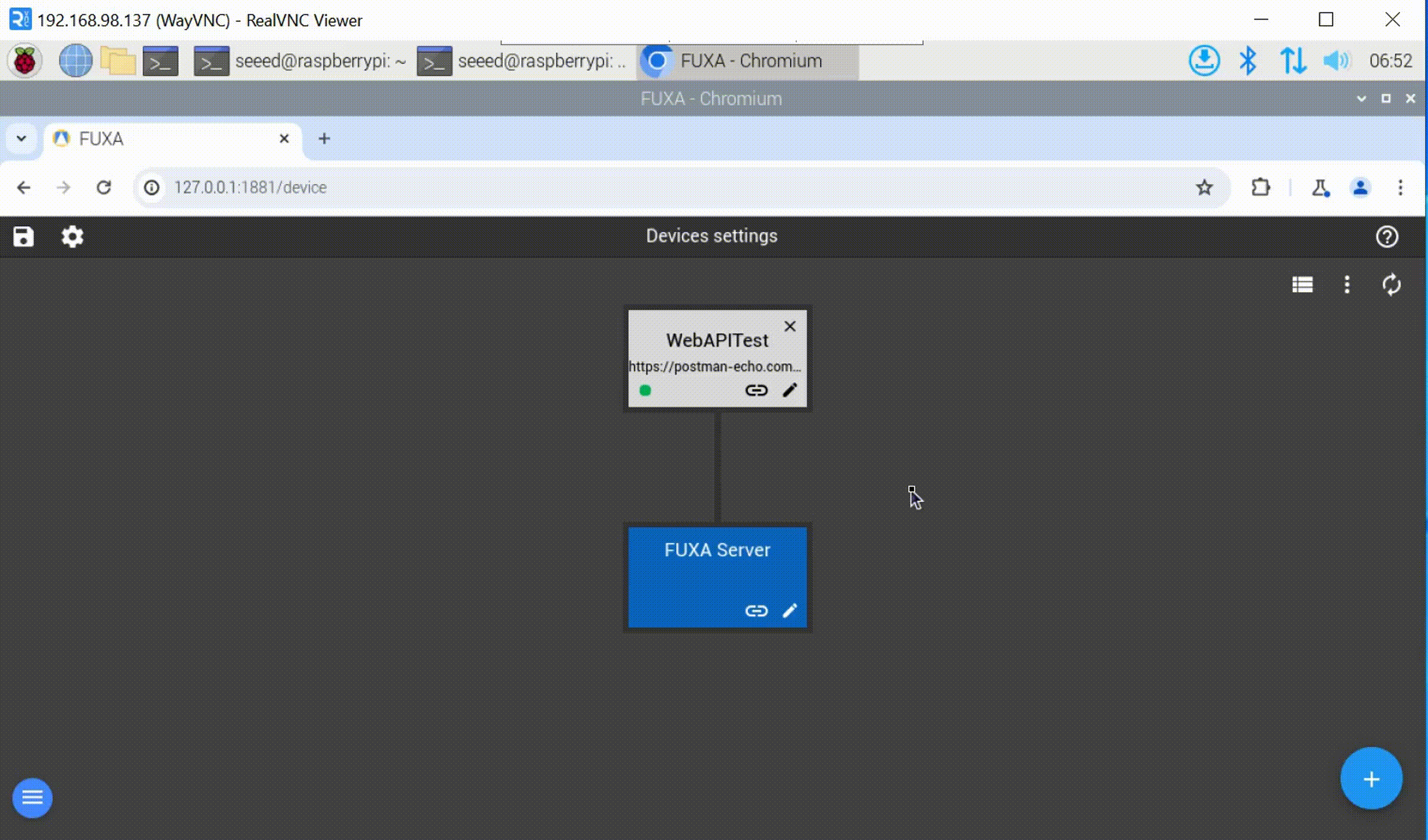
Task: Expand the tab search dropdown
Action: click(x=21, y=139)
